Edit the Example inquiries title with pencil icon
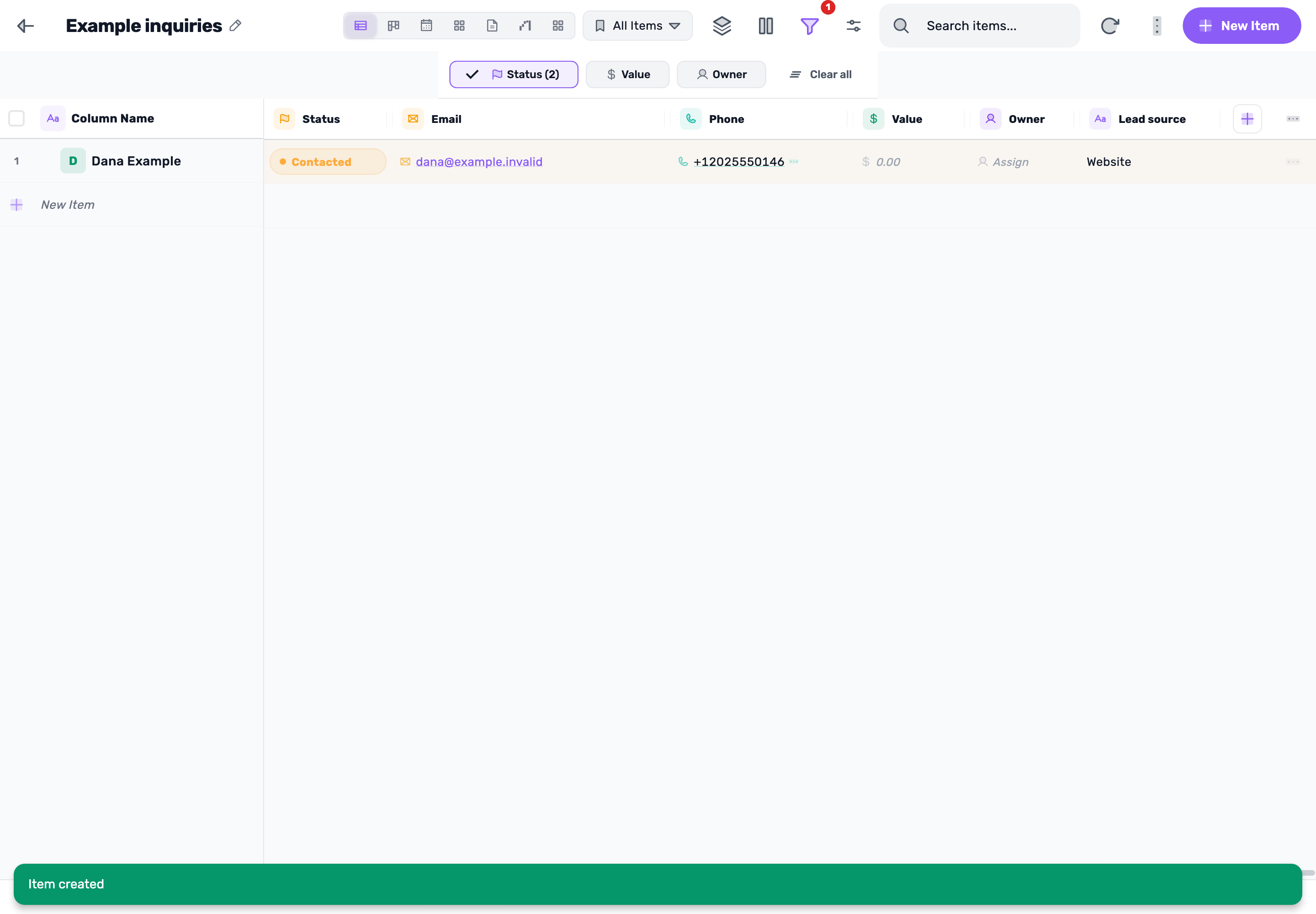1316x914 pixels. (x=235, y=26)
